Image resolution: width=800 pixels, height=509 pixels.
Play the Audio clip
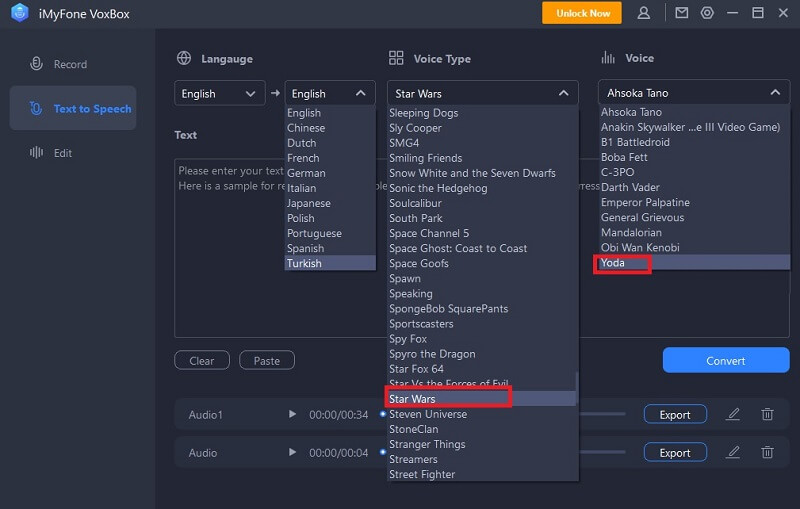[292, 452]
